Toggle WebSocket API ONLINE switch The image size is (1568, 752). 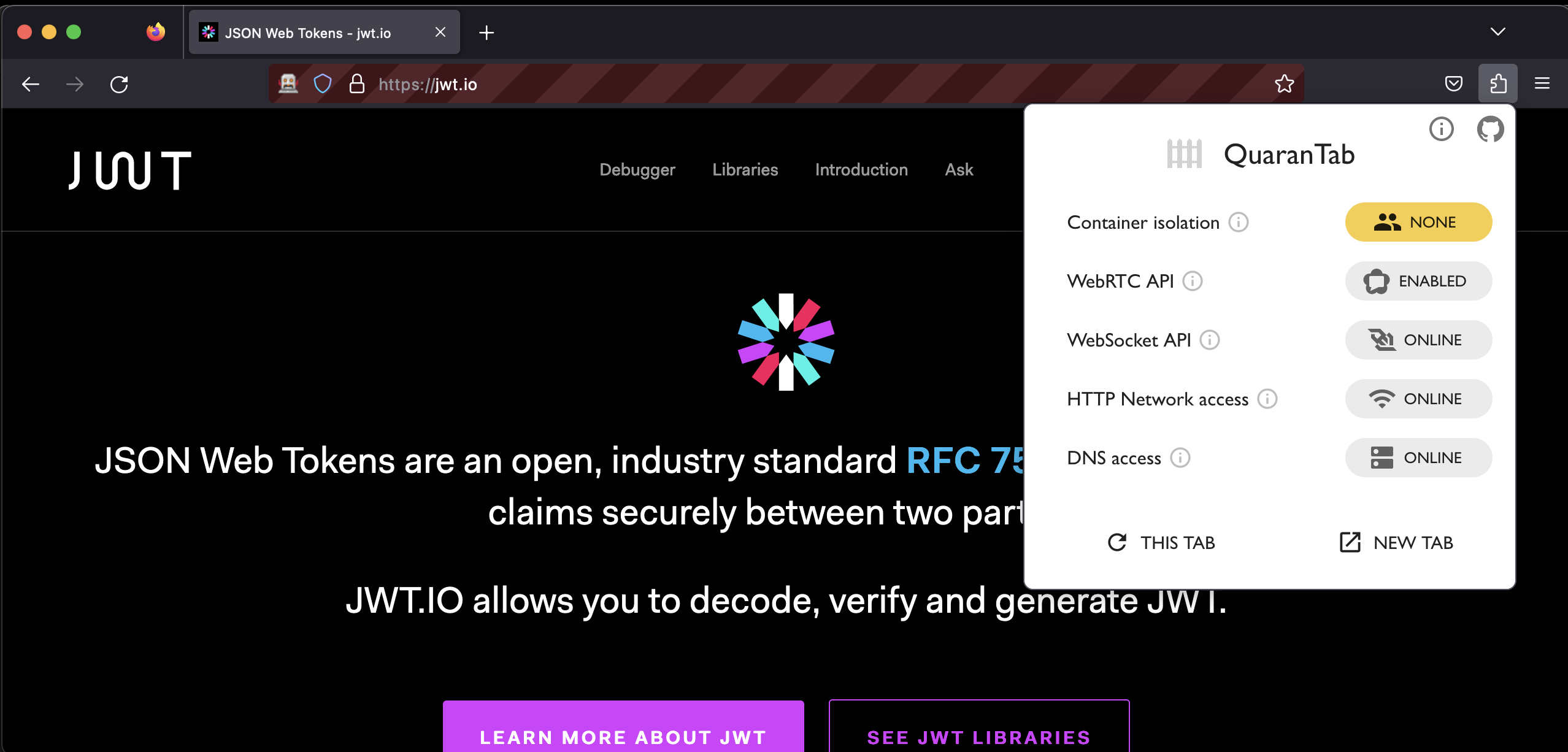pyautogui.click(x=1418, y=340)
